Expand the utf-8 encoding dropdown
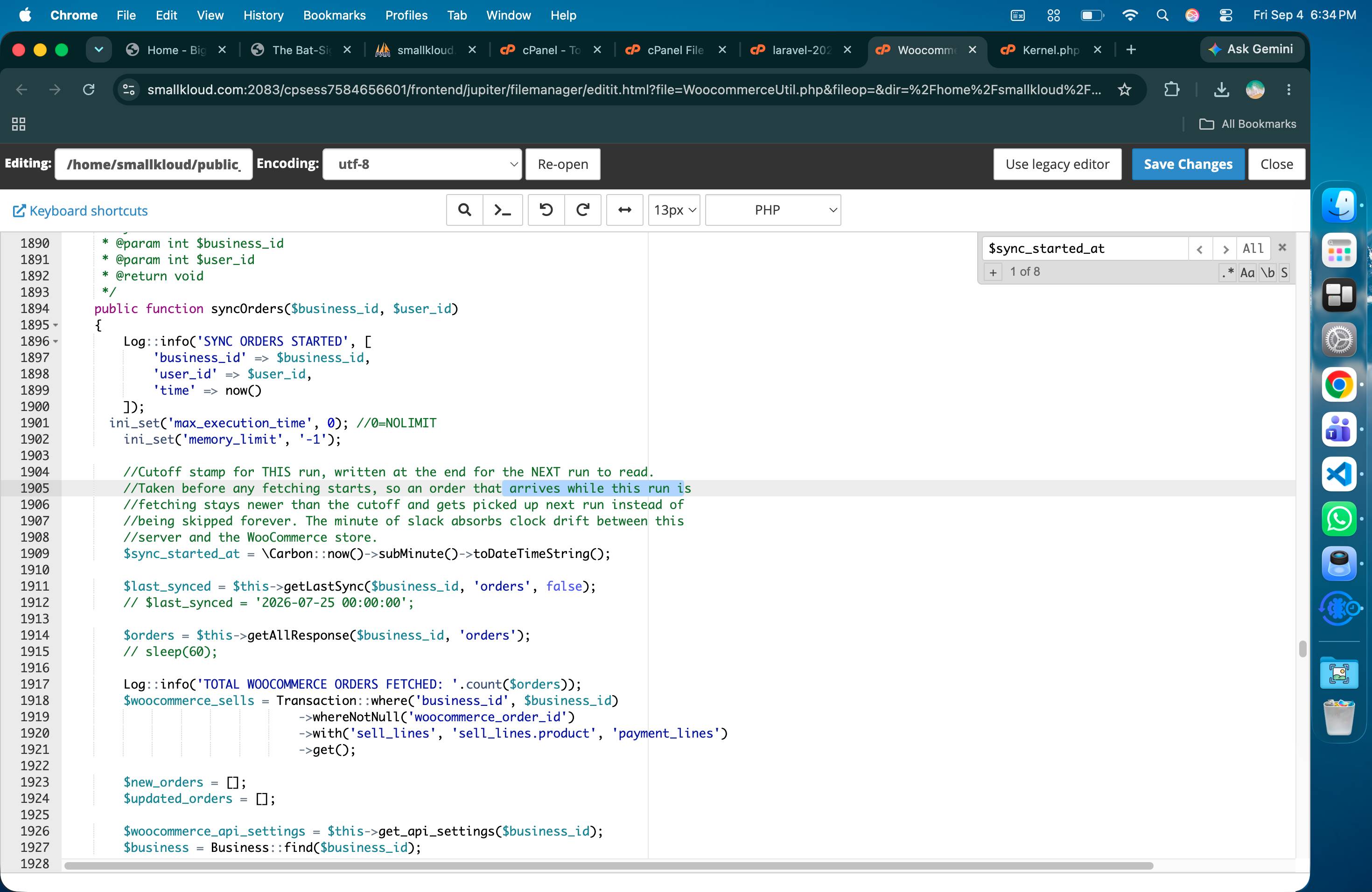 [x=422, y=164]
